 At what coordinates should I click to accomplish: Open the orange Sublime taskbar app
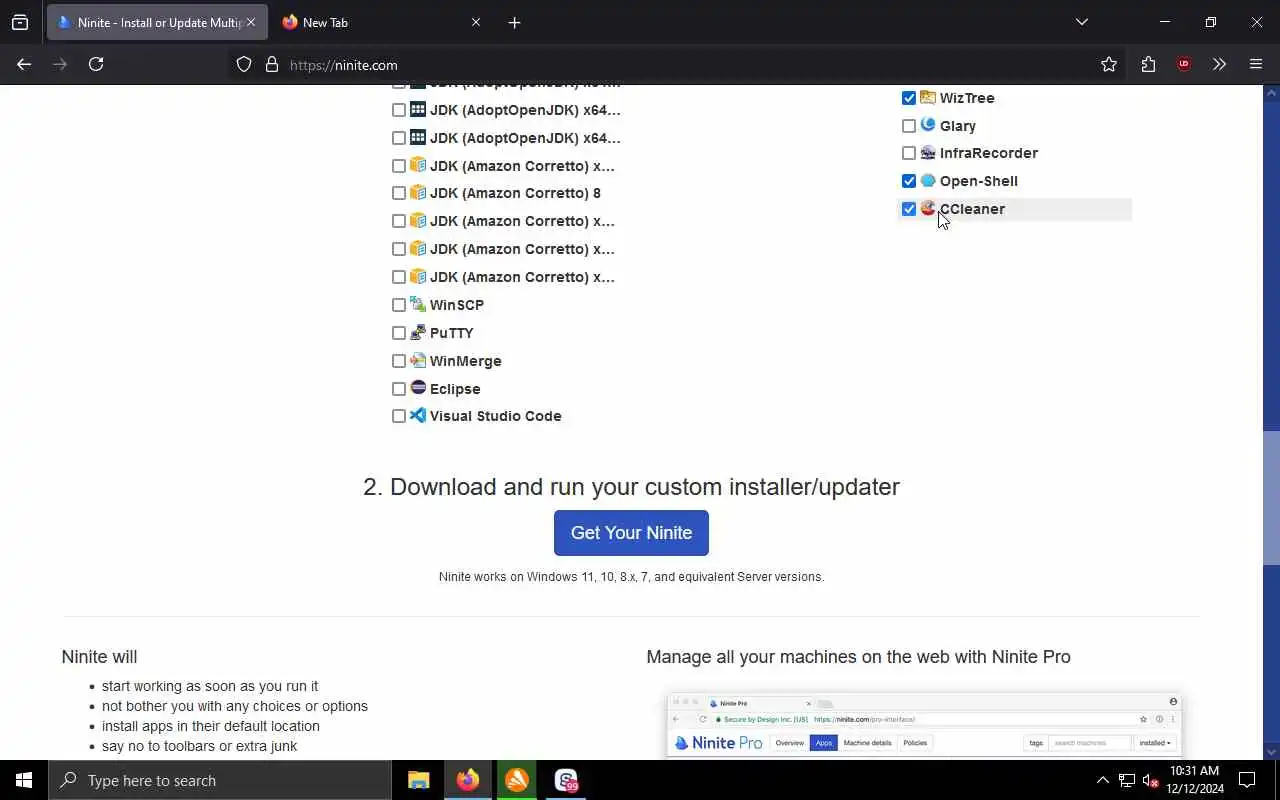tap(517, 780)
